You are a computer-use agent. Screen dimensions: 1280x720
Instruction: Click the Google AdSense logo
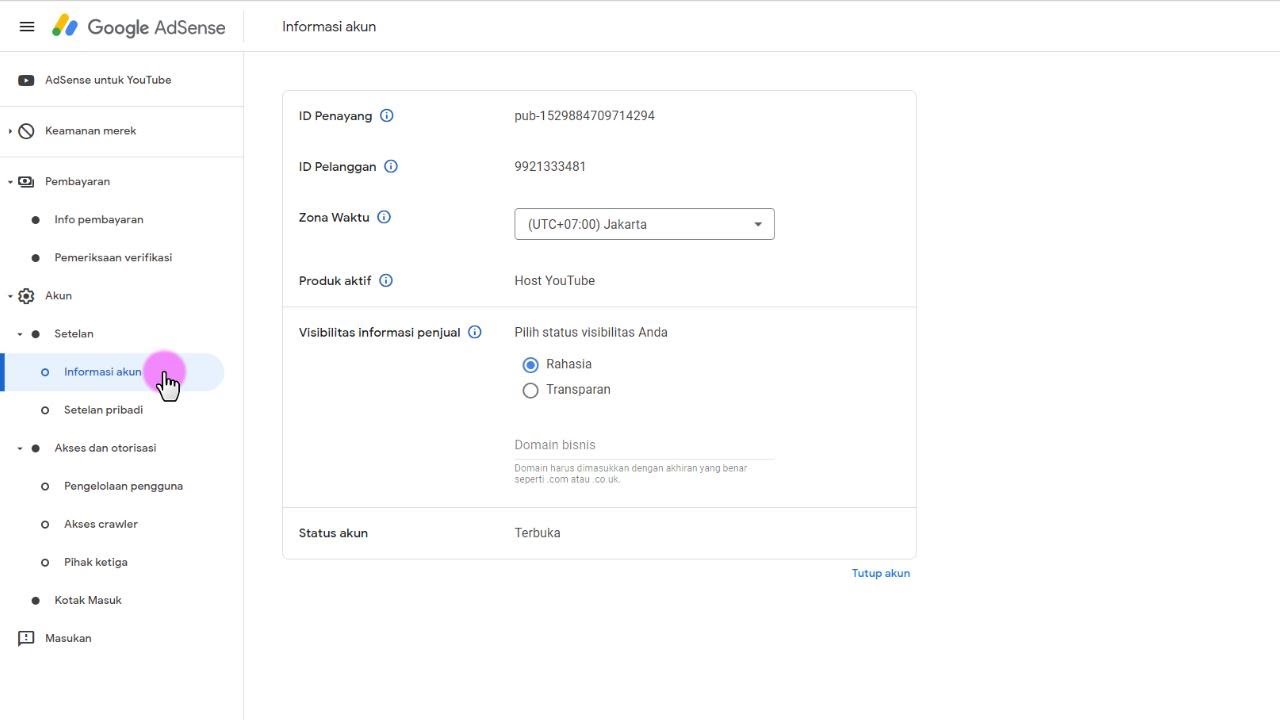click(139, 27)
